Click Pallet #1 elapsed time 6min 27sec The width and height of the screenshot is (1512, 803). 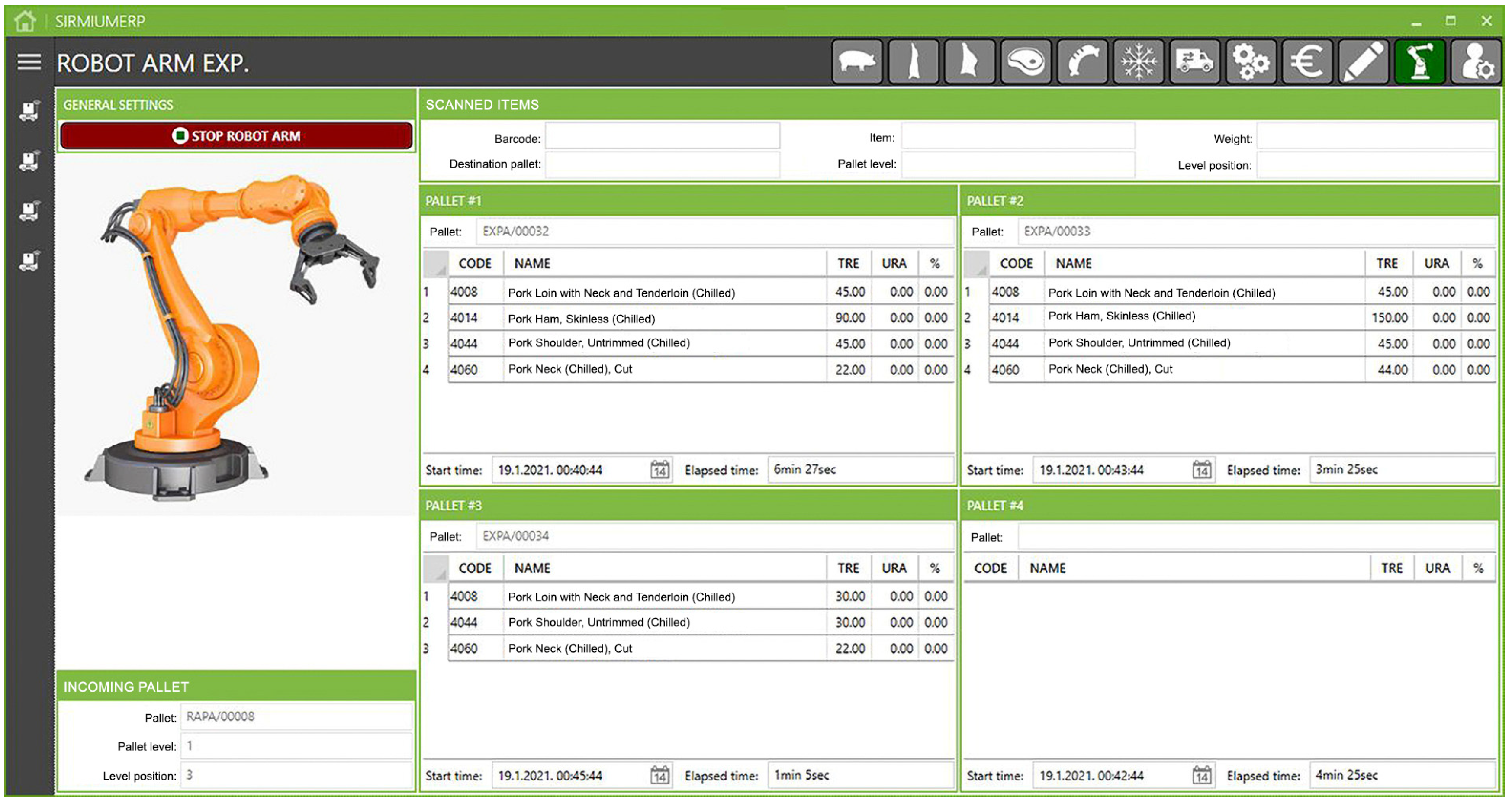860,470
